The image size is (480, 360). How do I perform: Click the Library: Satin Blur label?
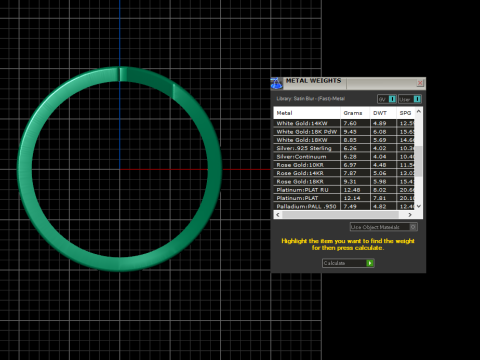coord(310,99)
